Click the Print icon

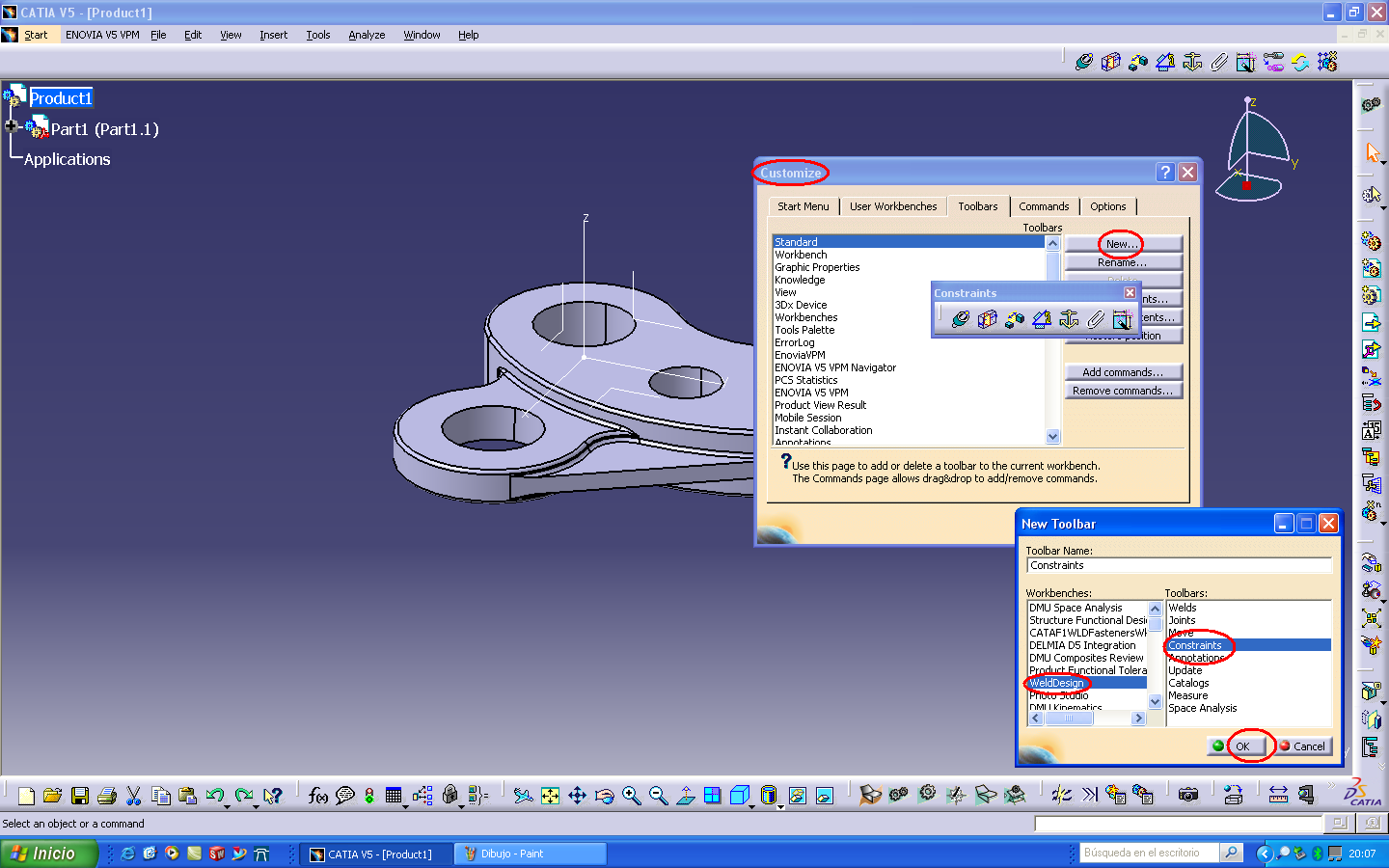107,796
